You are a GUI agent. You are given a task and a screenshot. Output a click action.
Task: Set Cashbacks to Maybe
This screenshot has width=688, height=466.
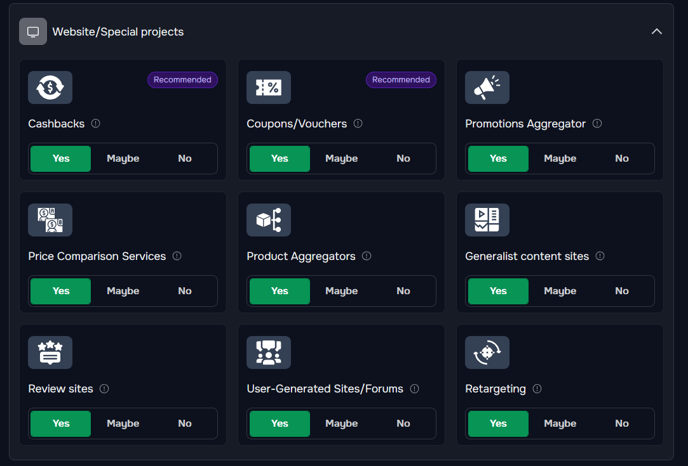(123, 158)
